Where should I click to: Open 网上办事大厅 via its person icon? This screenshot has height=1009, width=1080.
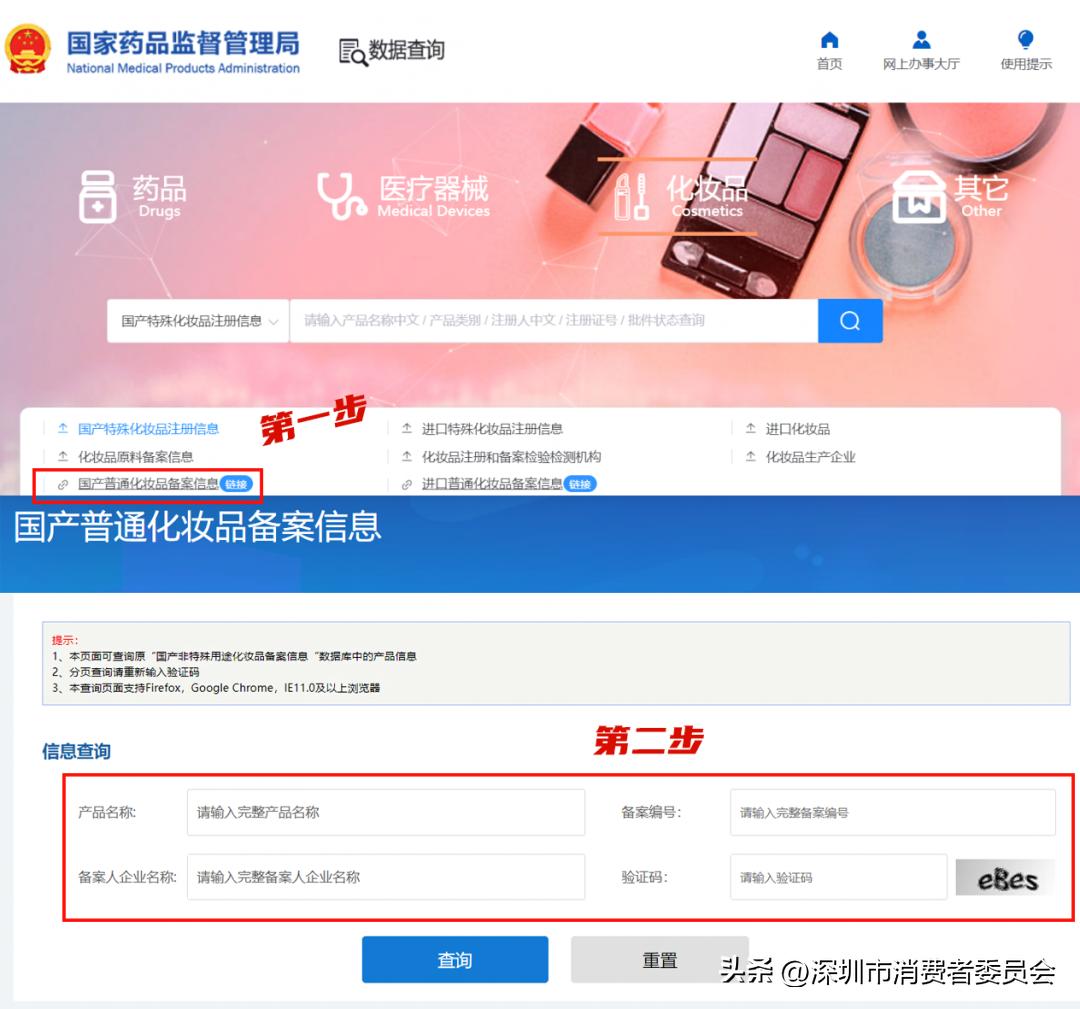coord(920,40)
